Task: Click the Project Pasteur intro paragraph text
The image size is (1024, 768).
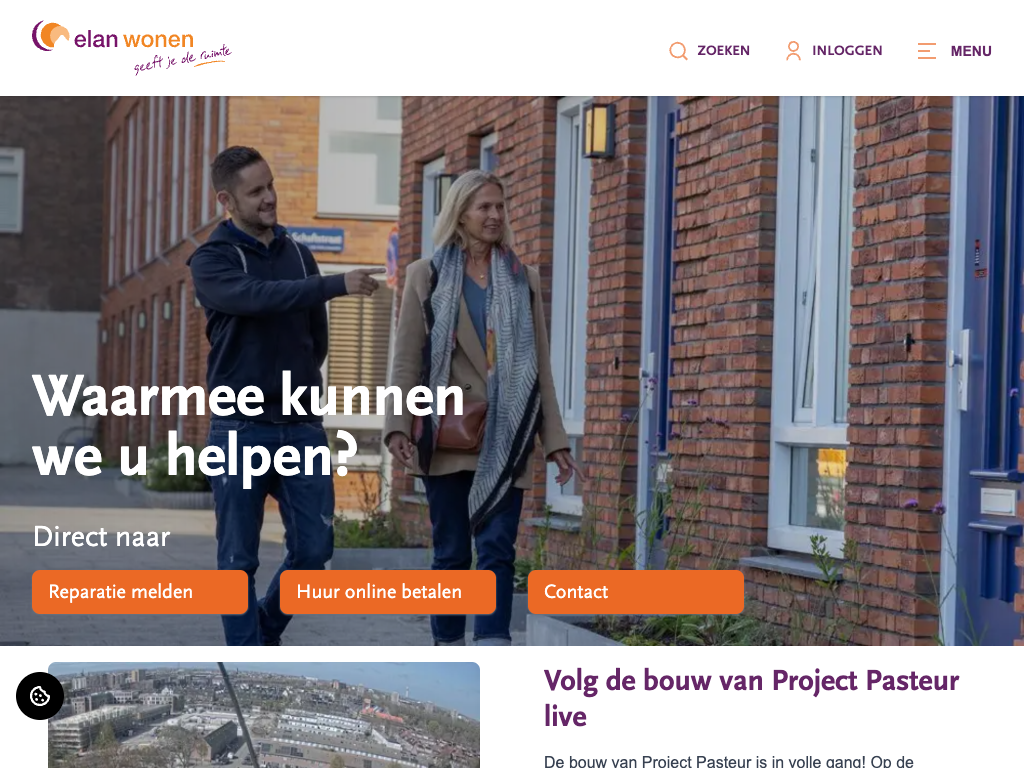Action: pos(729,761)
